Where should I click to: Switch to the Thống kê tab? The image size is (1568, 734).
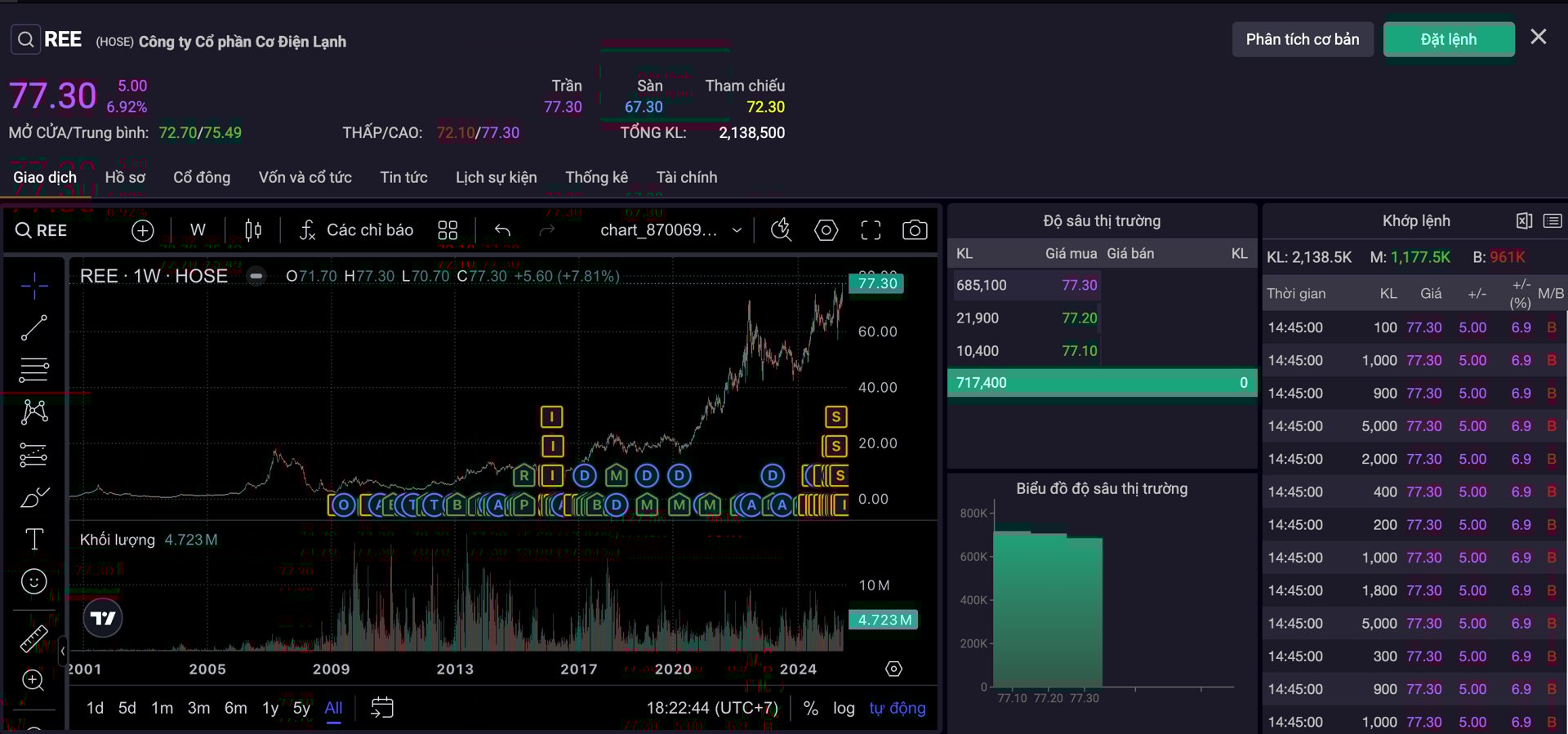pos(597,177)
